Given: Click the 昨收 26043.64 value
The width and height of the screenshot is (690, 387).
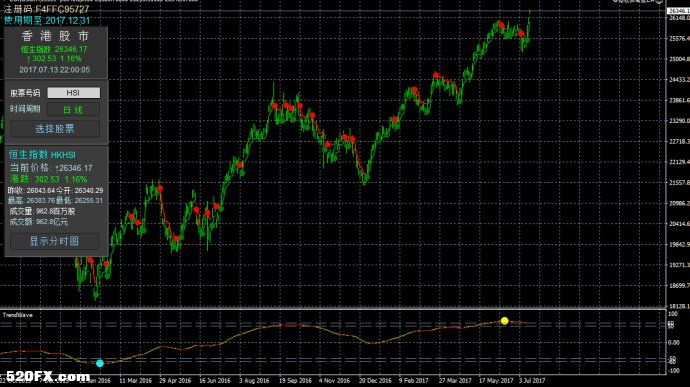Looking at the screenshot, I should click(31, 190).
